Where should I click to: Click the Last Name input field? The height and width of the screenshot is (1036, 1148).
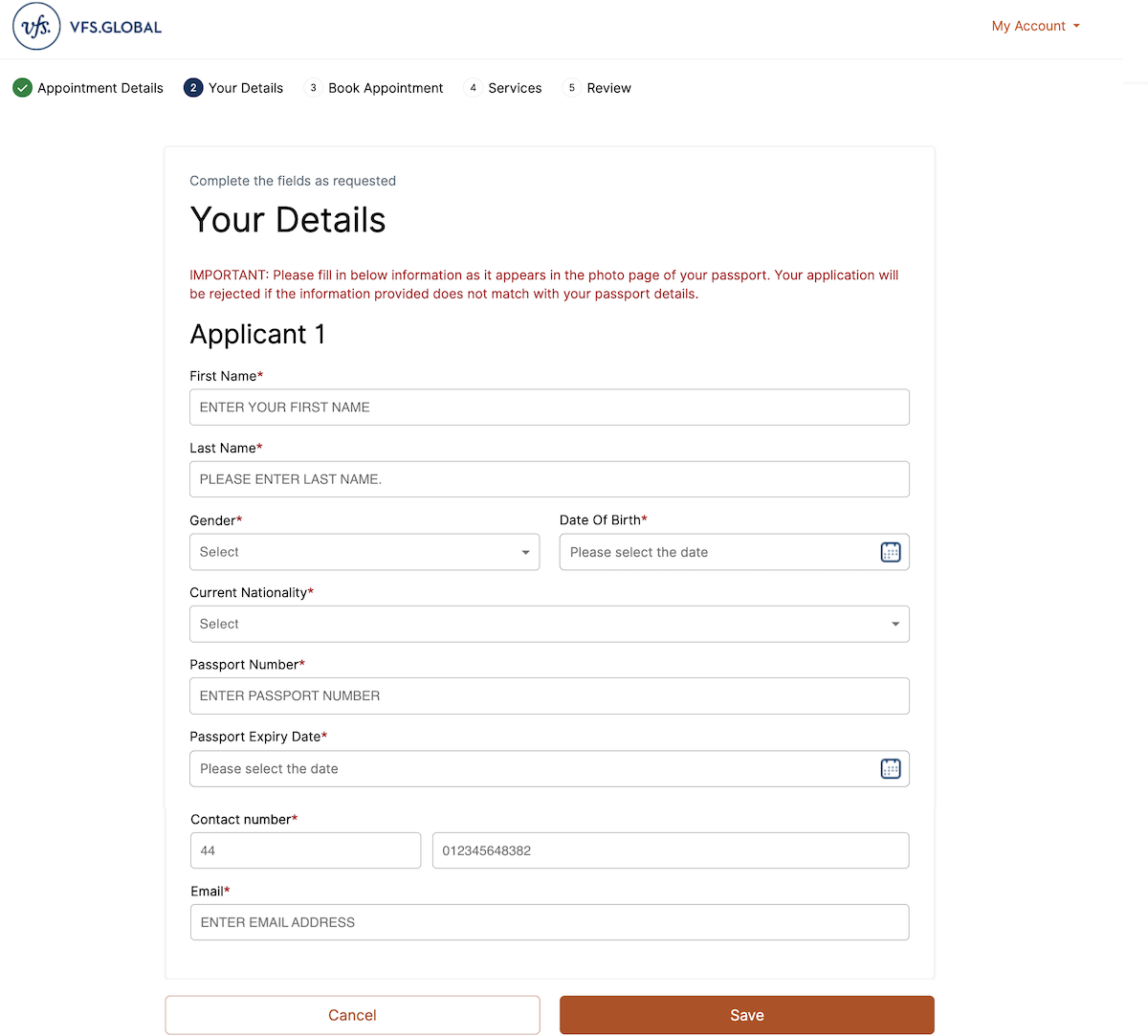click(549, 478)
